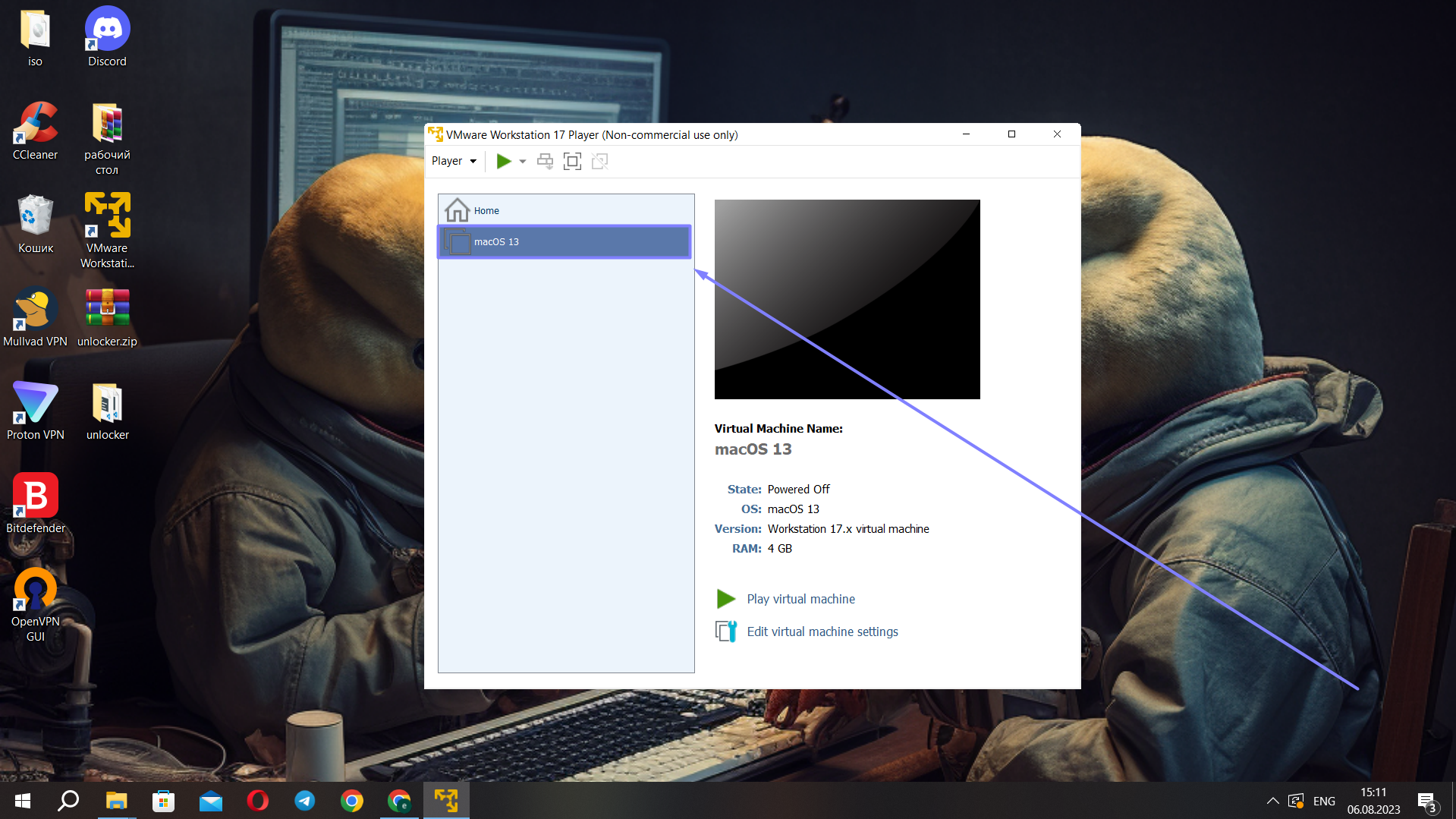1456x819 pixels.
Task: Open Edit virtual machine settings
Action: pyautogui.click(x=822, y=632)
